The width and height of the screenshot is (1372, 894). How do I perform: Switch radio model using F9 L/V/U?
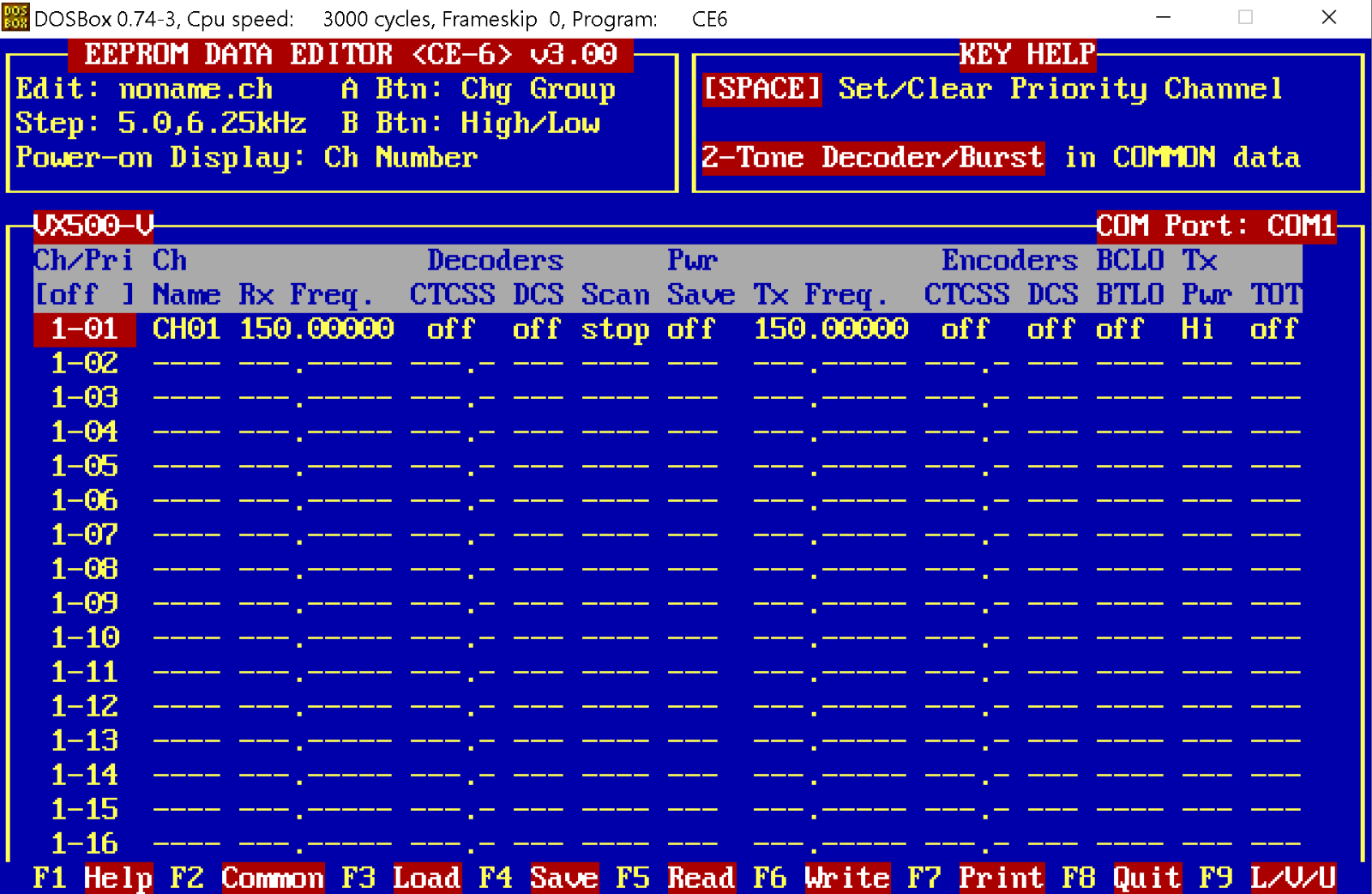click(1293, 877)
